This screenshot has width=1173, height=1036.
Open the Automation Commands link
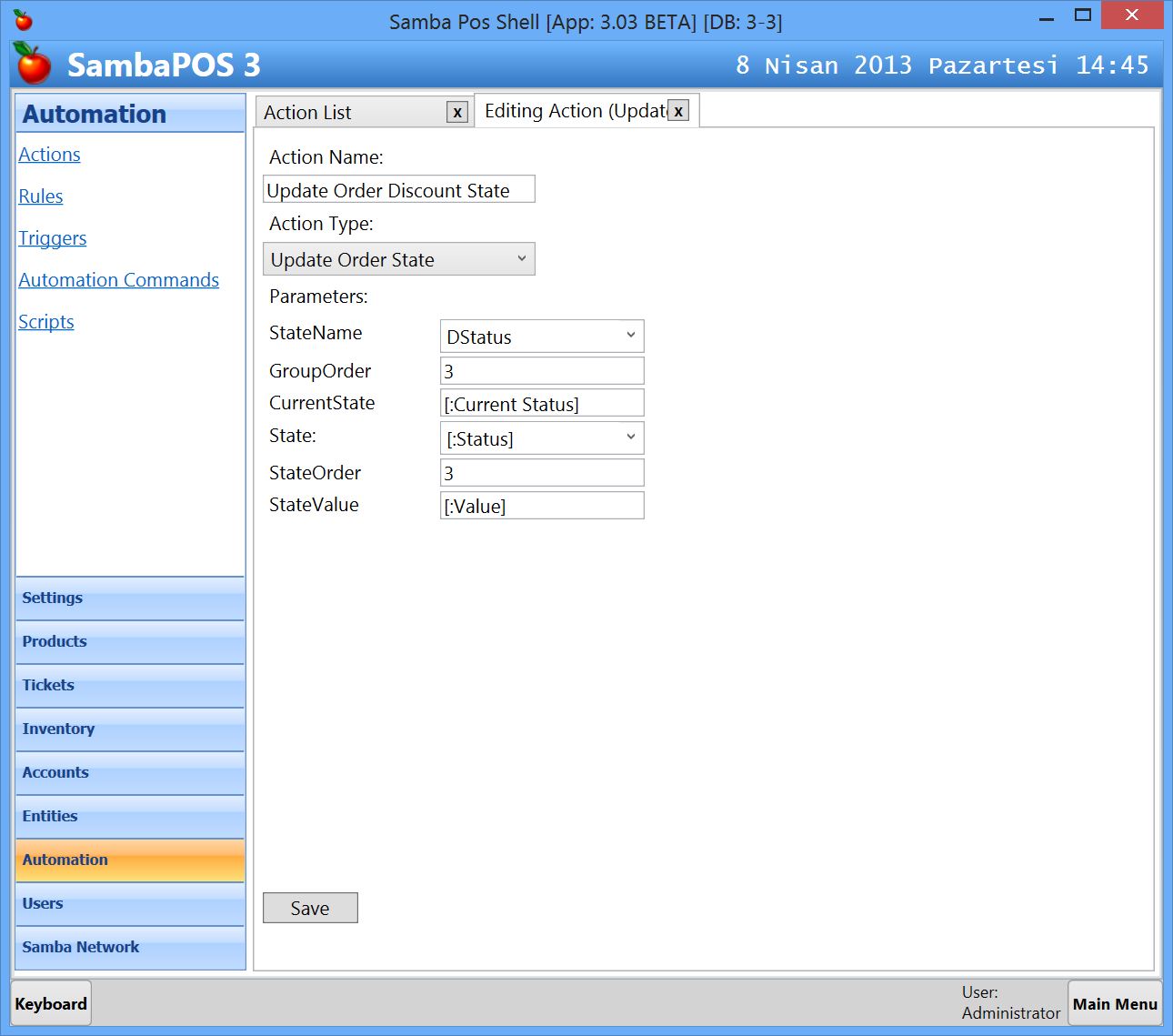click(x=119, y=280)
